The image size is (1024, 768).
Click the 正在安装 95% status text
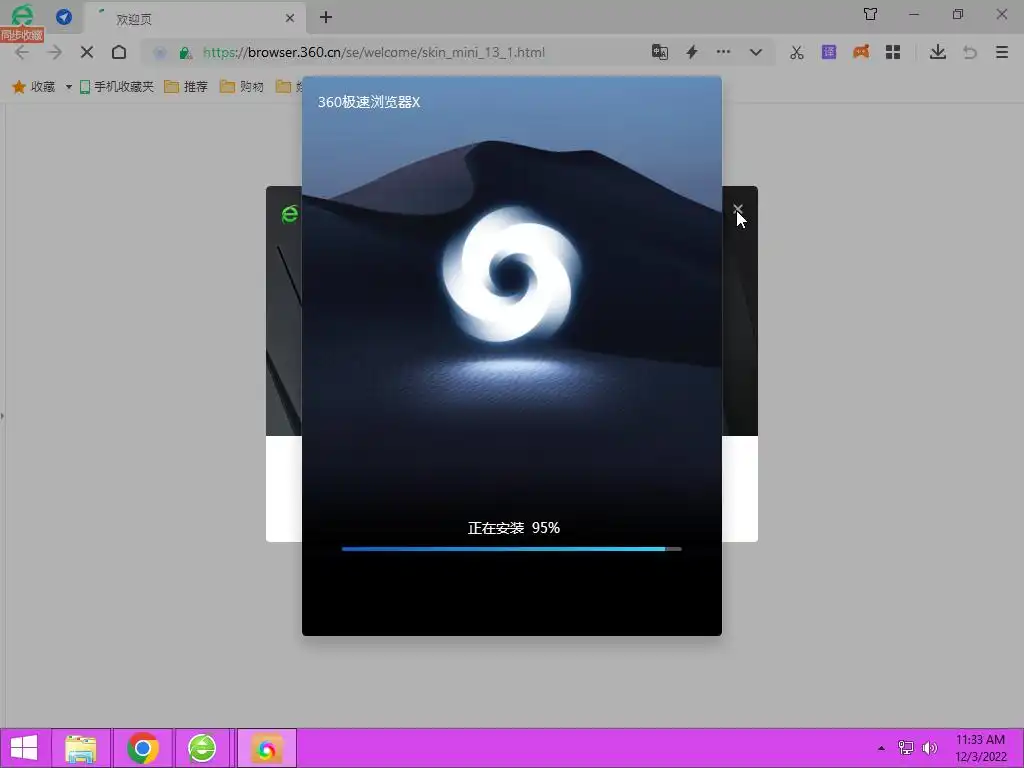514,528
